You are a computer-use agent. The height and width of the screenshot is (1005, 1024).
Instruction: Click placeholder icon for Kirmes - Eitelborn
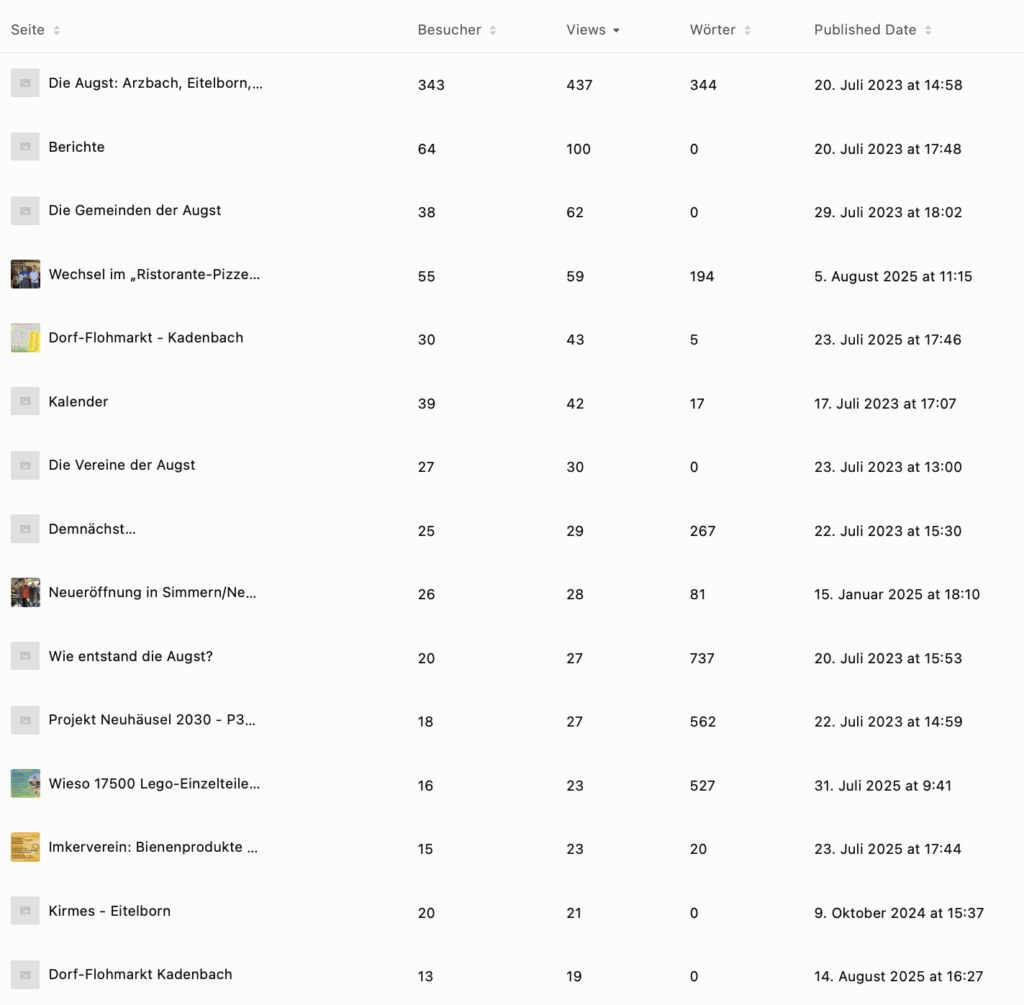tap(25, 911)
